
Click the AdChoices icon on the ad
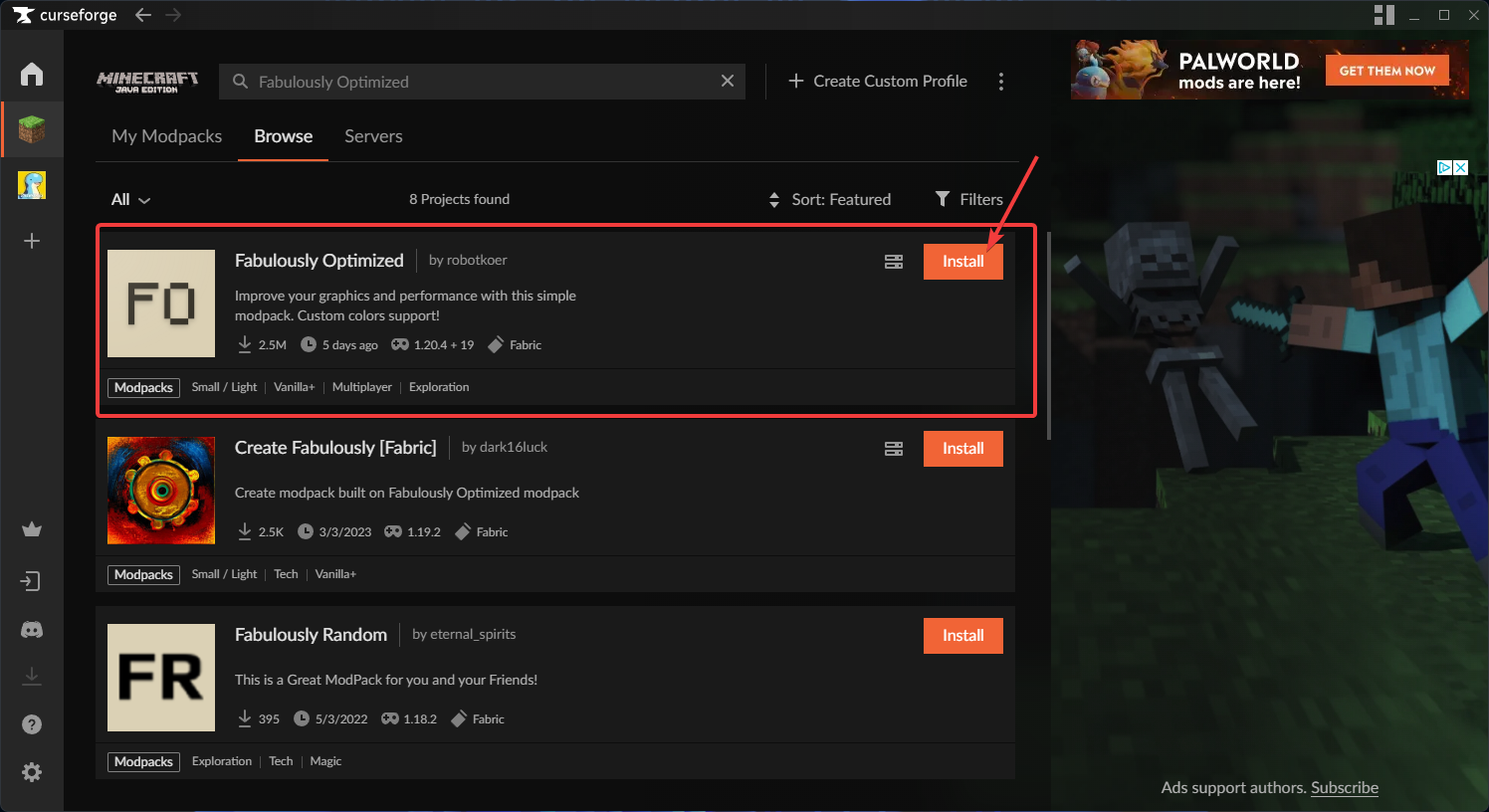click(x=1444, y=167)
